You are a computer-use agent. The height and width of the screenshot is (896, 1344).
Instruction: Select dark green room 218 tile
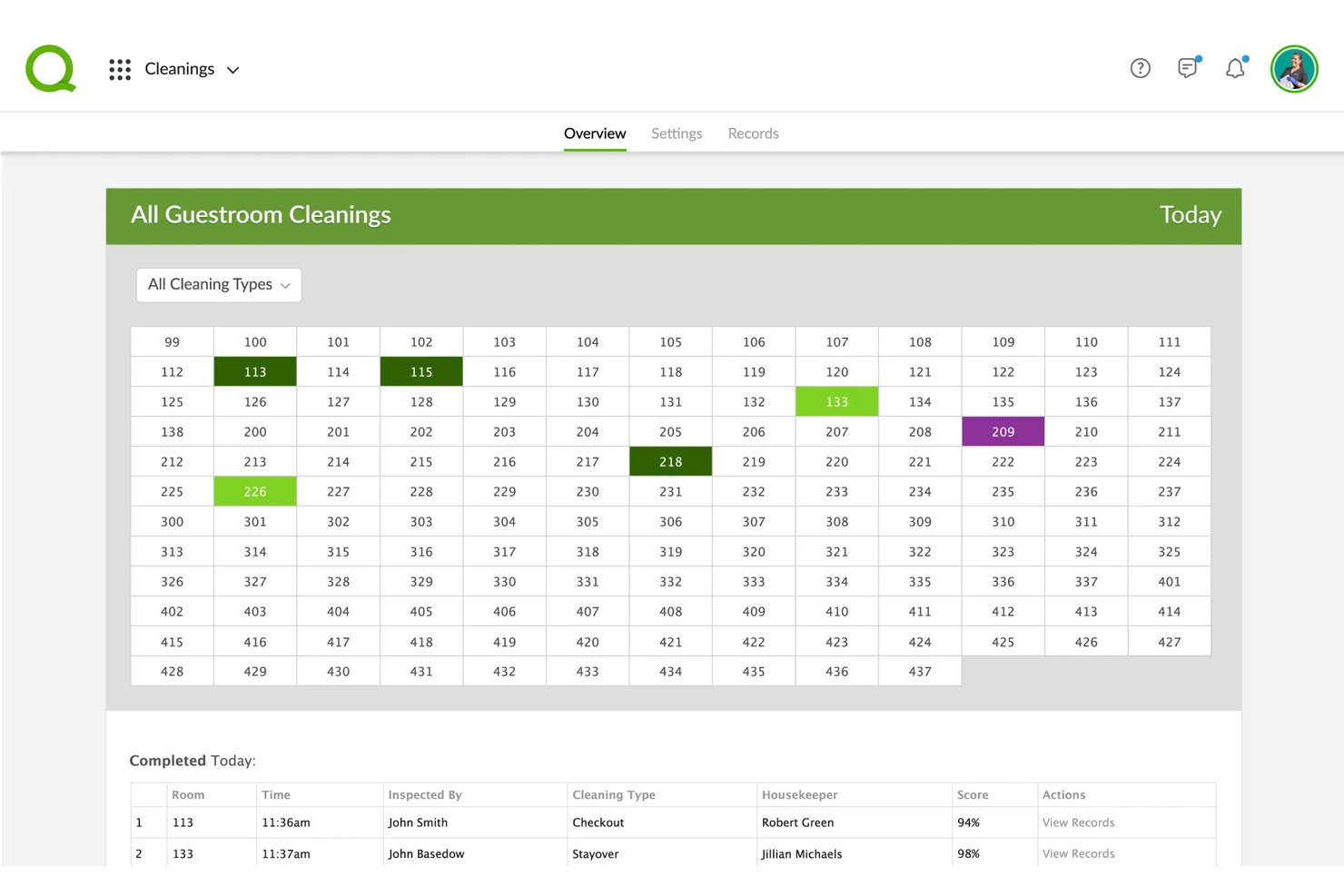(671, 461)
